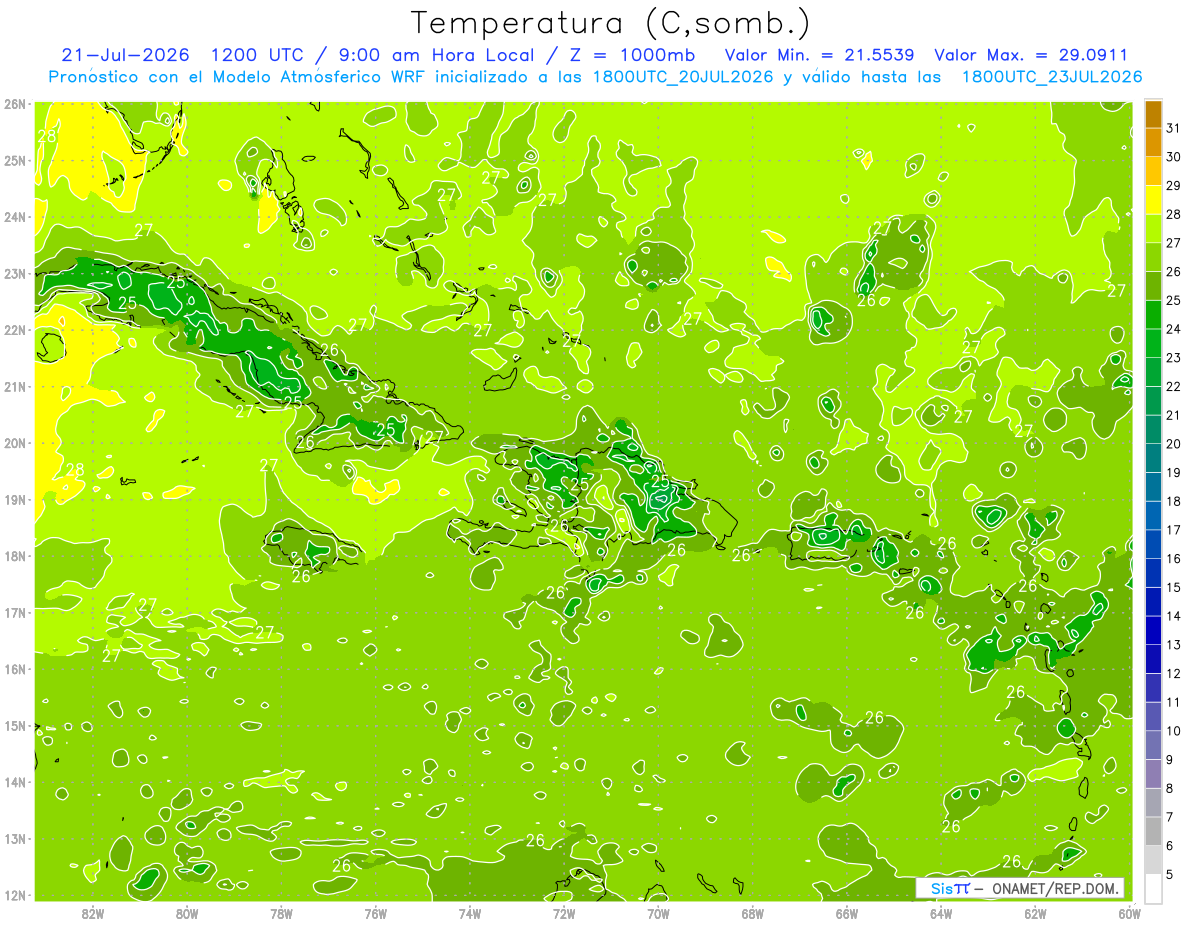
Task: Click 'Valor Max. = 29.0911' value
Action: [x=1031, y=55]
